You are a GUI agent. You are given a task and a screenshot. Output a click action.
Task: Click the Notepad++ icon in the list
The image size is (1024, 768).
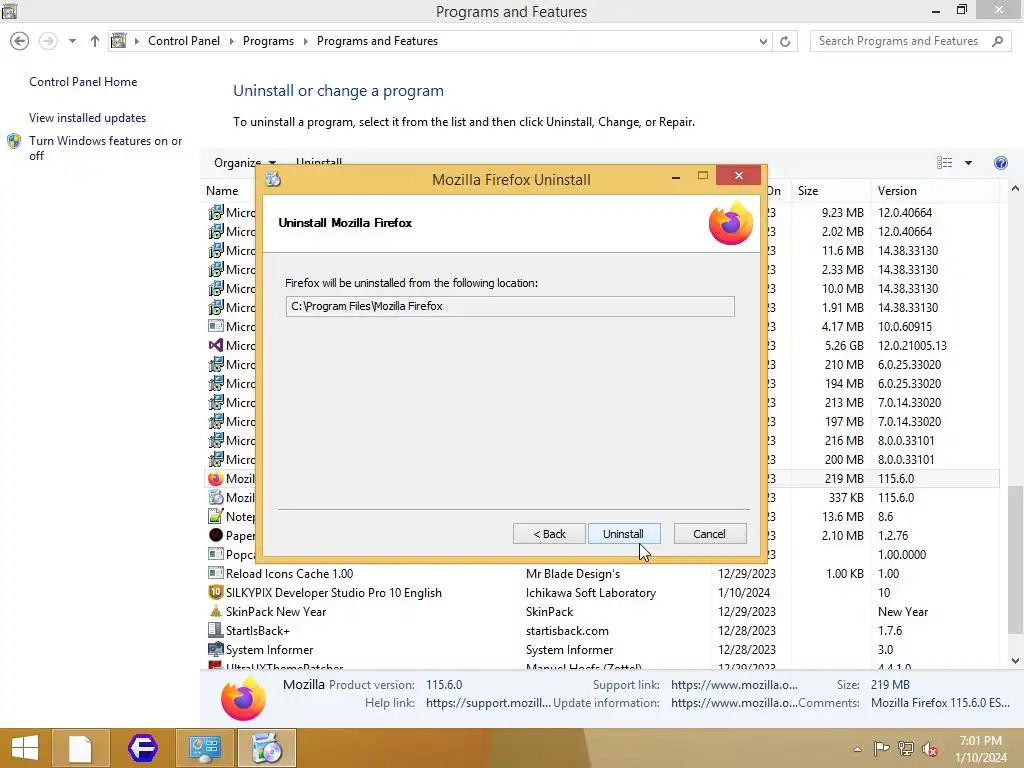(x=216, y=516)
